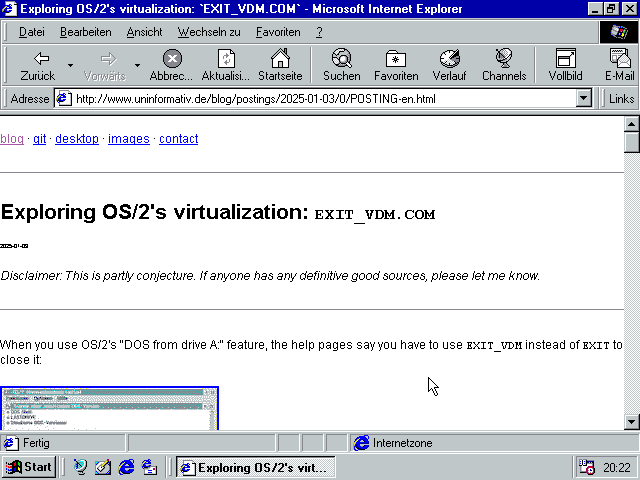Screen dimensions: 640x480
Task: Launch Internet Explorer from quick launch
Action: [126, 467]
